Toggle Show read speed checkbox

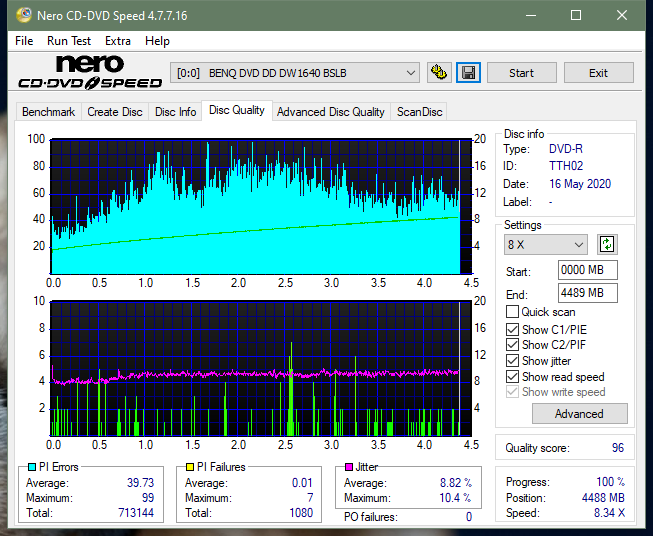click(x=512, y=376)
